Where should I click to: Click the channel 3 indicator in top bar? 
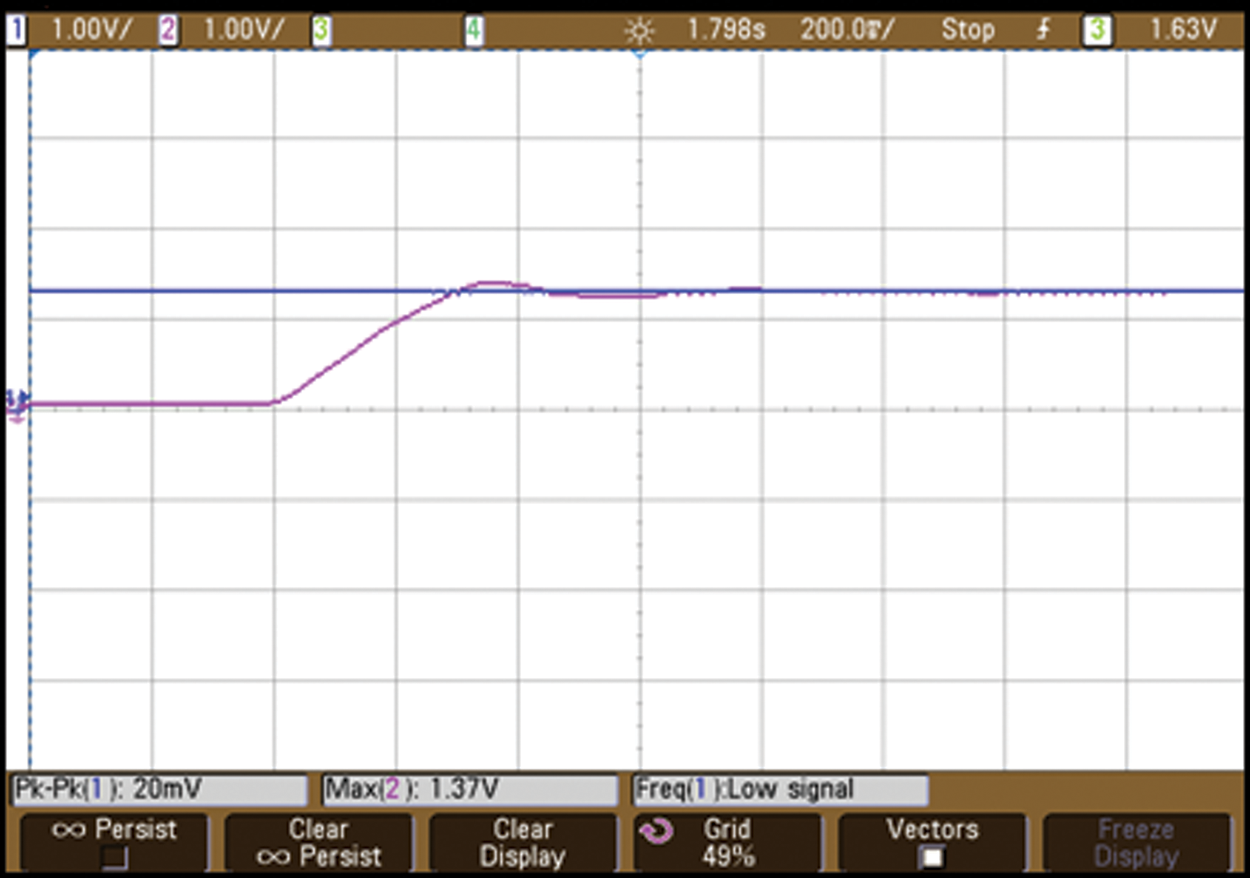[x=320, y=30]
